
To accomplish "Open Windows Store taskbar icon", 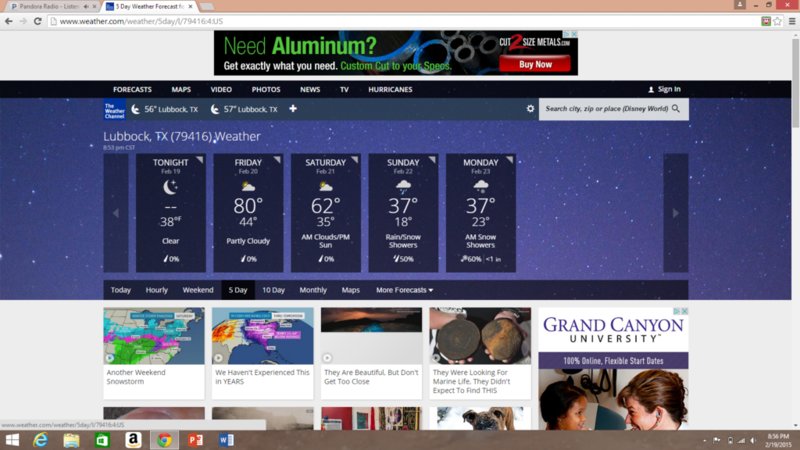I will 103,440.
